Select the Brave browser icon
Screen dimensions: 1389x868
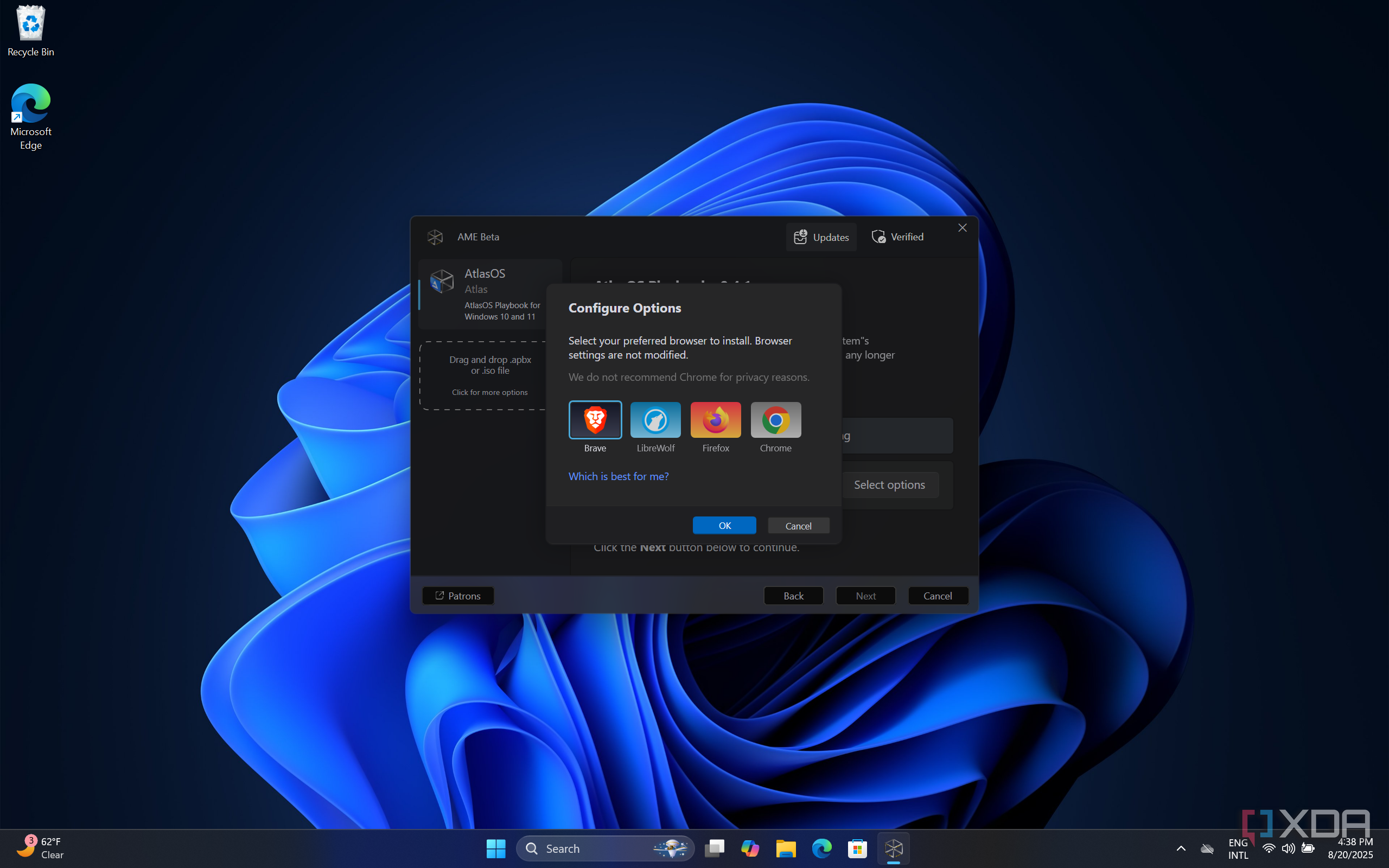click(x=595, y=420)
